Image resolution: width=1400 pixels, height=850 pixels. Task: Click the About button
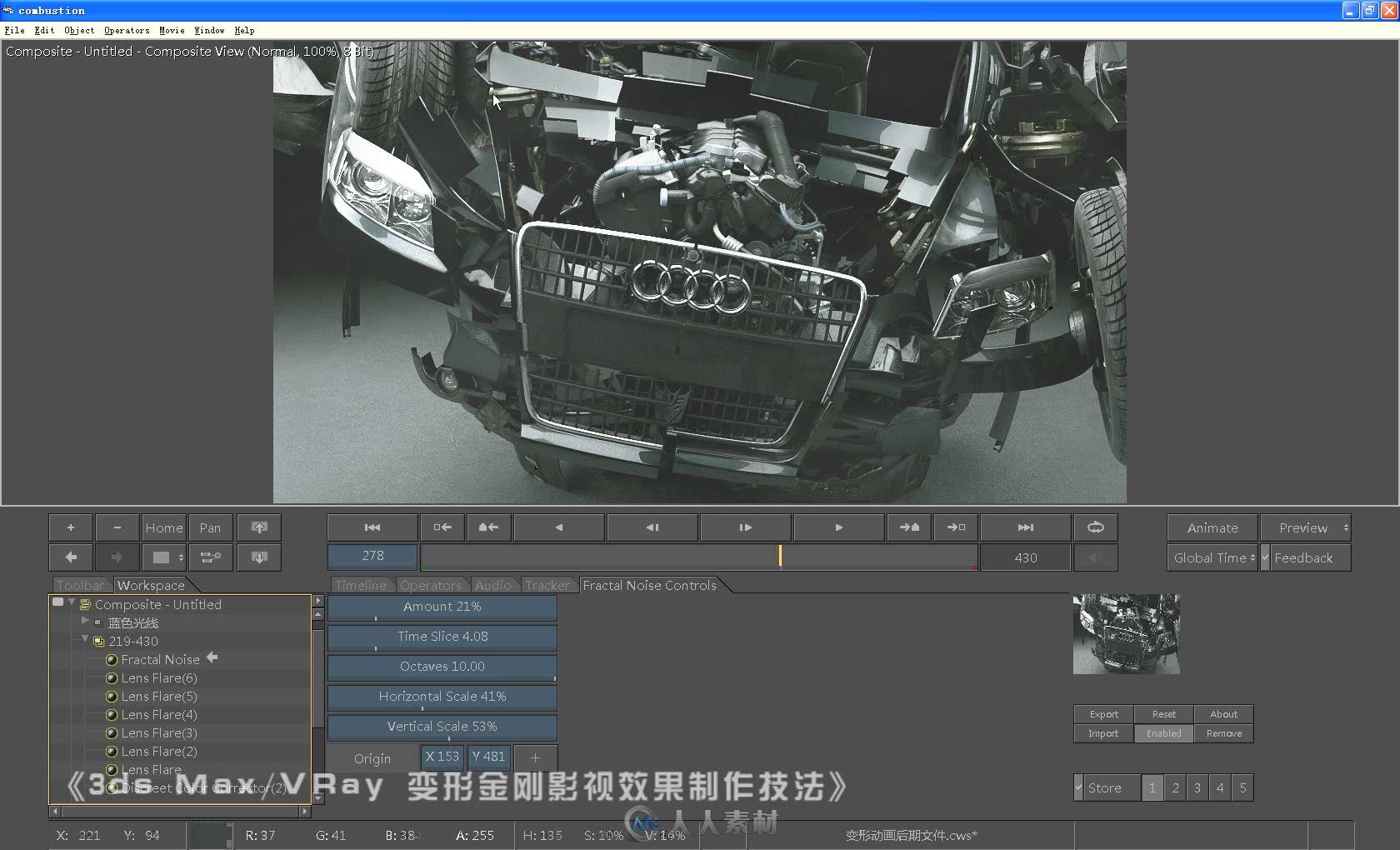click(x=1223, y=714)
